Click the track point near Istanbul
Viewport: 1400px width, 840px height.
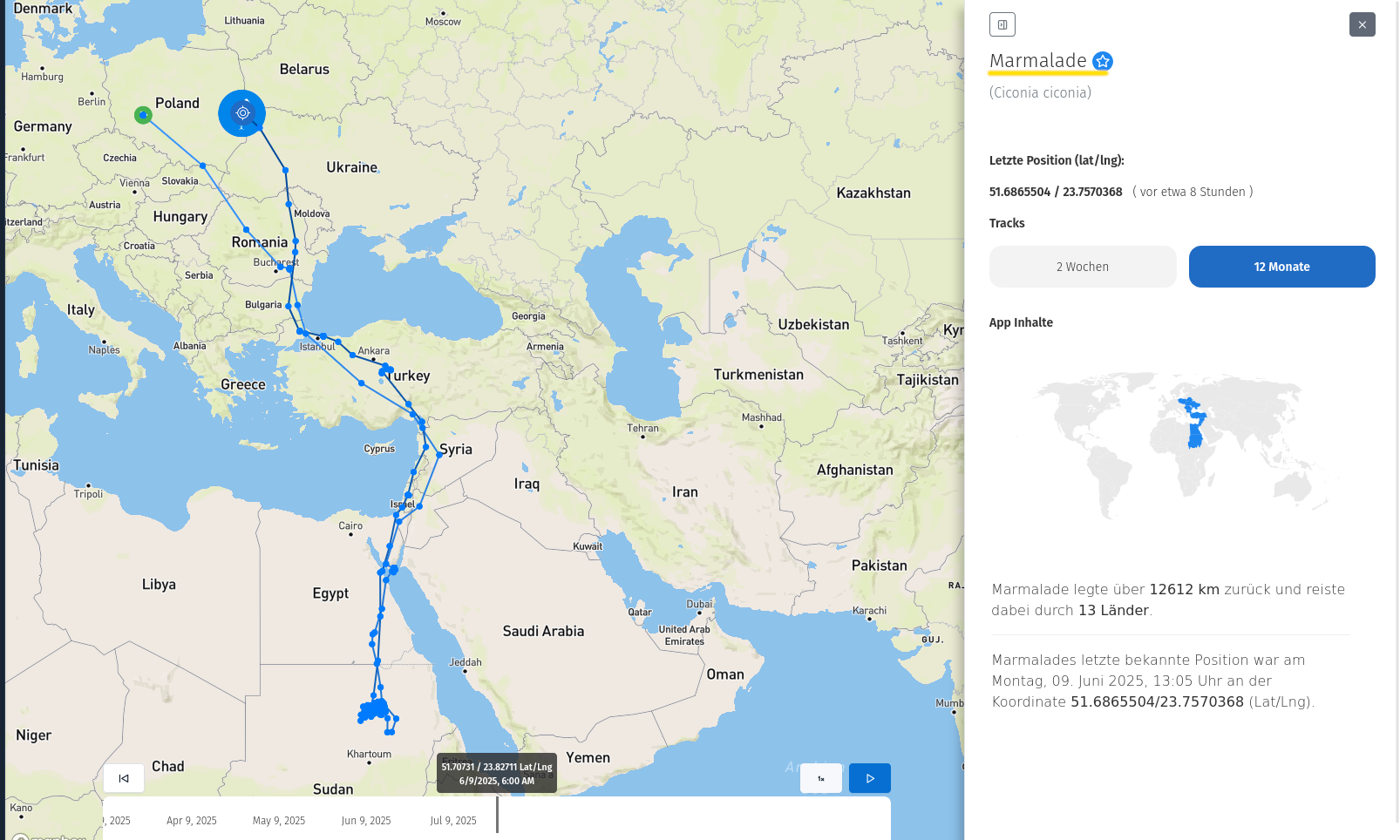point(302,332)
